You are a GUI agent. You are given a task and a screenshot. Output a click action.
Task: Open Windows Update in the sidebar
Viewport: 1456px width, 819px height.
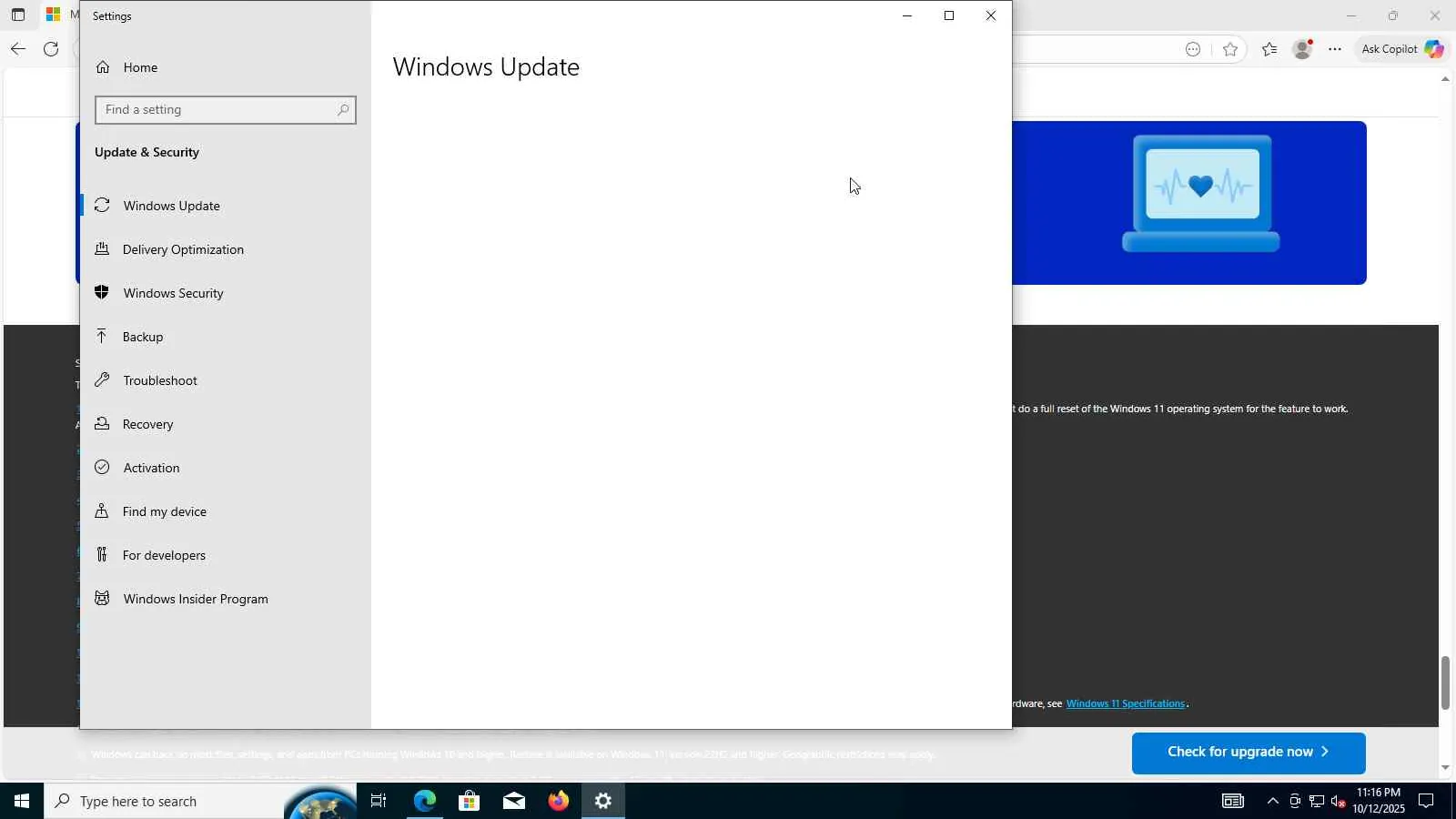click(x=226, y=206)
